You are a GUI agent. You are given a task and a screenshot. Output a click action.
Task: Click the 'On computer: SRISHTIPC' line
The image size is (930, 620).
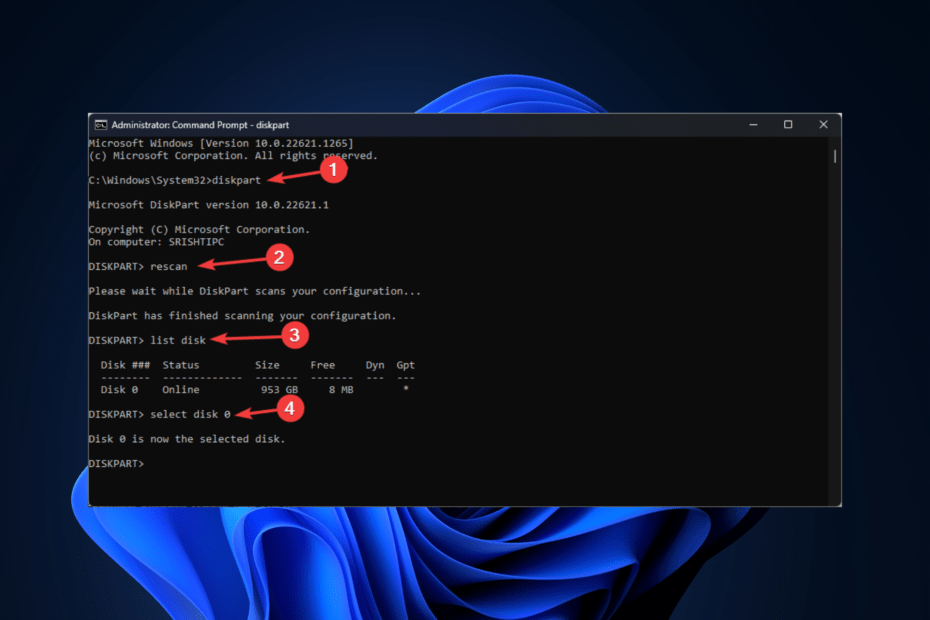[x=156, y=242]
